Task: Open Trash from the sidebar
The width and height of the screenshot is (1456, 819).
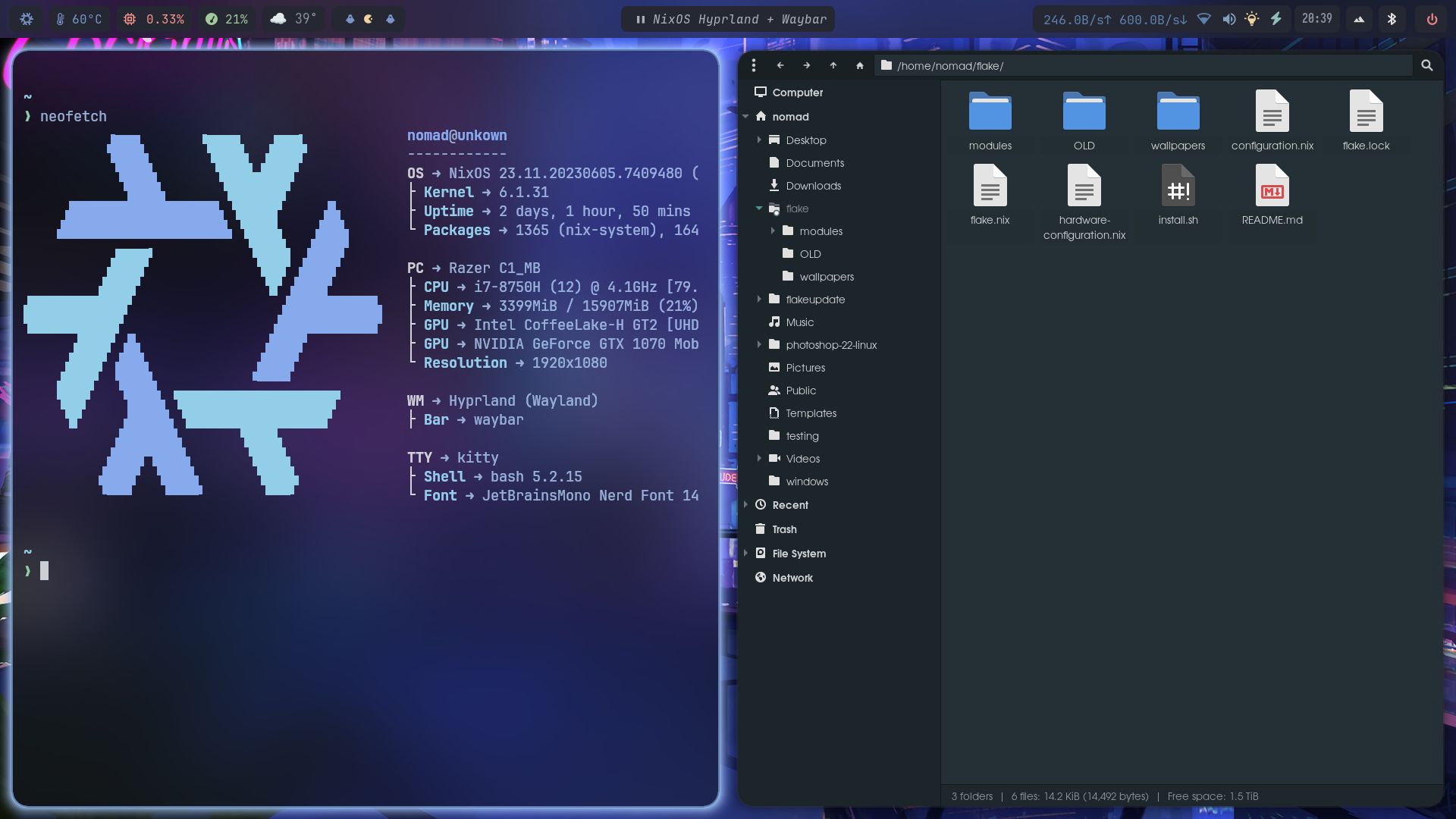Action: coord(784,529)
